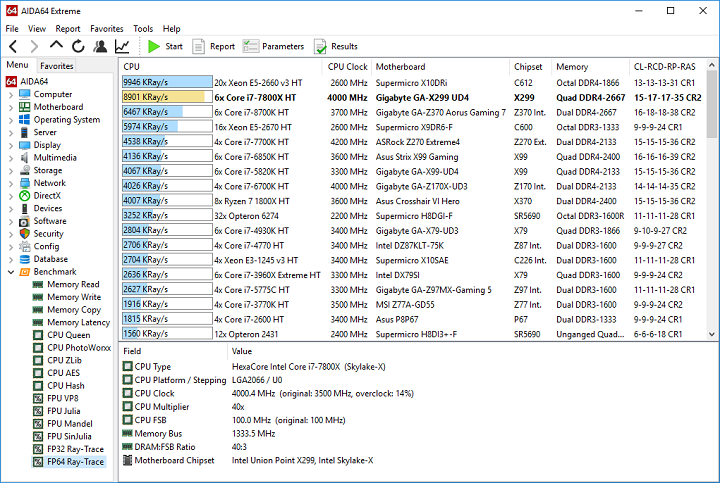The height and width of the screenshot is (483, 720).
Task: Select the FPU Julia benchmark
Action: pos(63,411)
